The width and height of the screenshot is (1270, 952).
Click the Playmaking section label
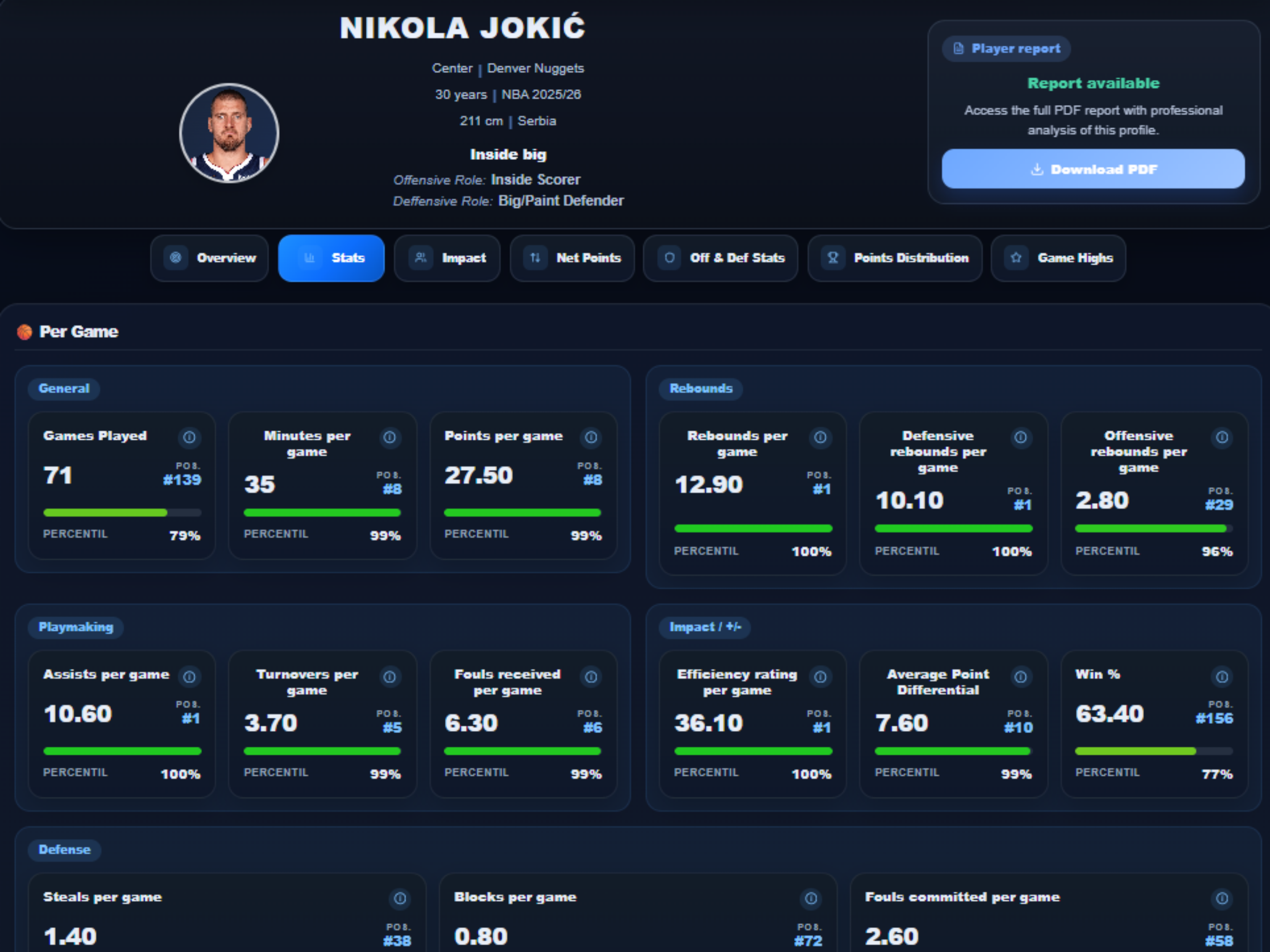(76, 627)
